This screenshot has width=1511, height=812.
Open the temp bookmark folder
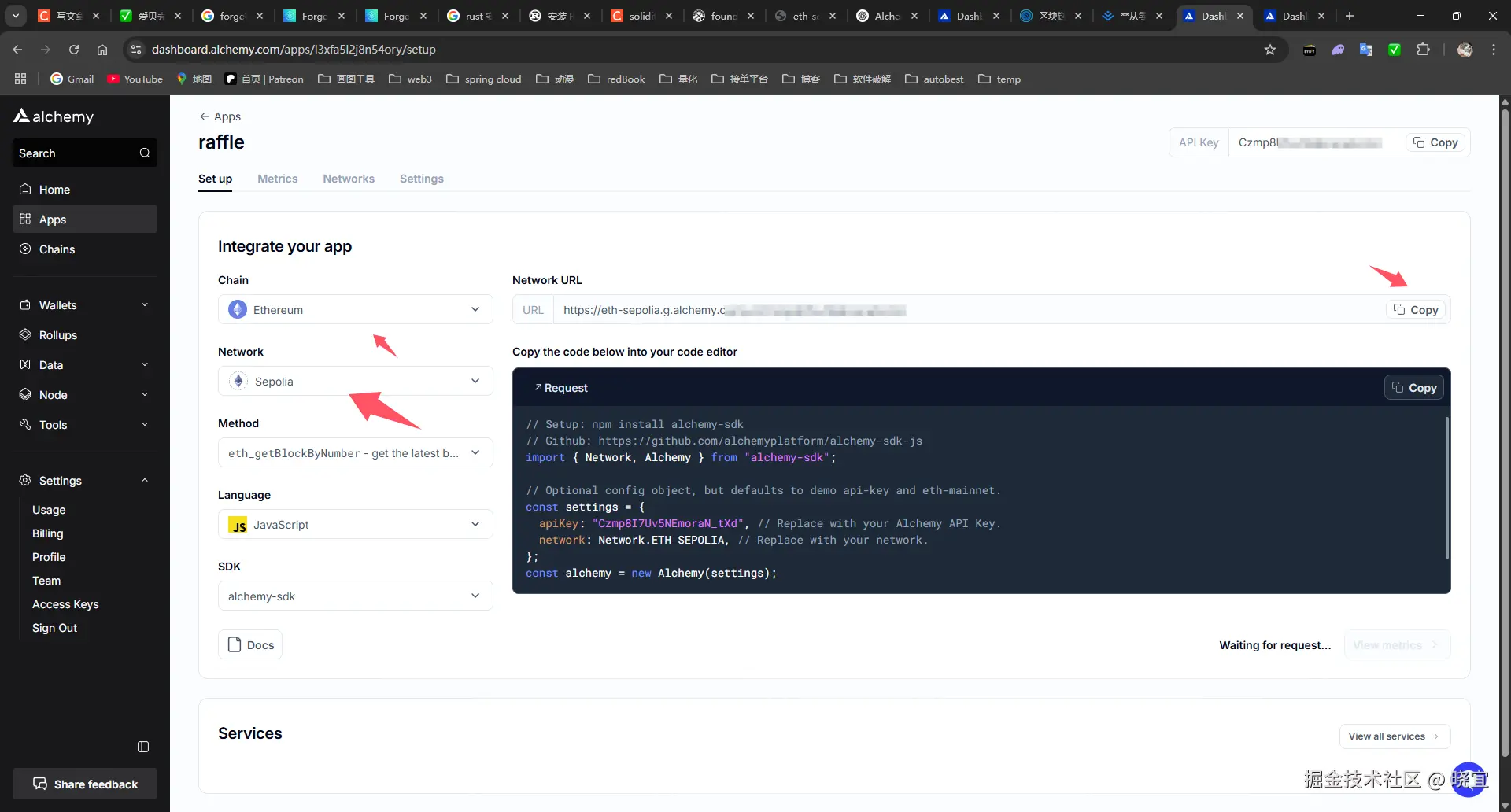point(999,79)
